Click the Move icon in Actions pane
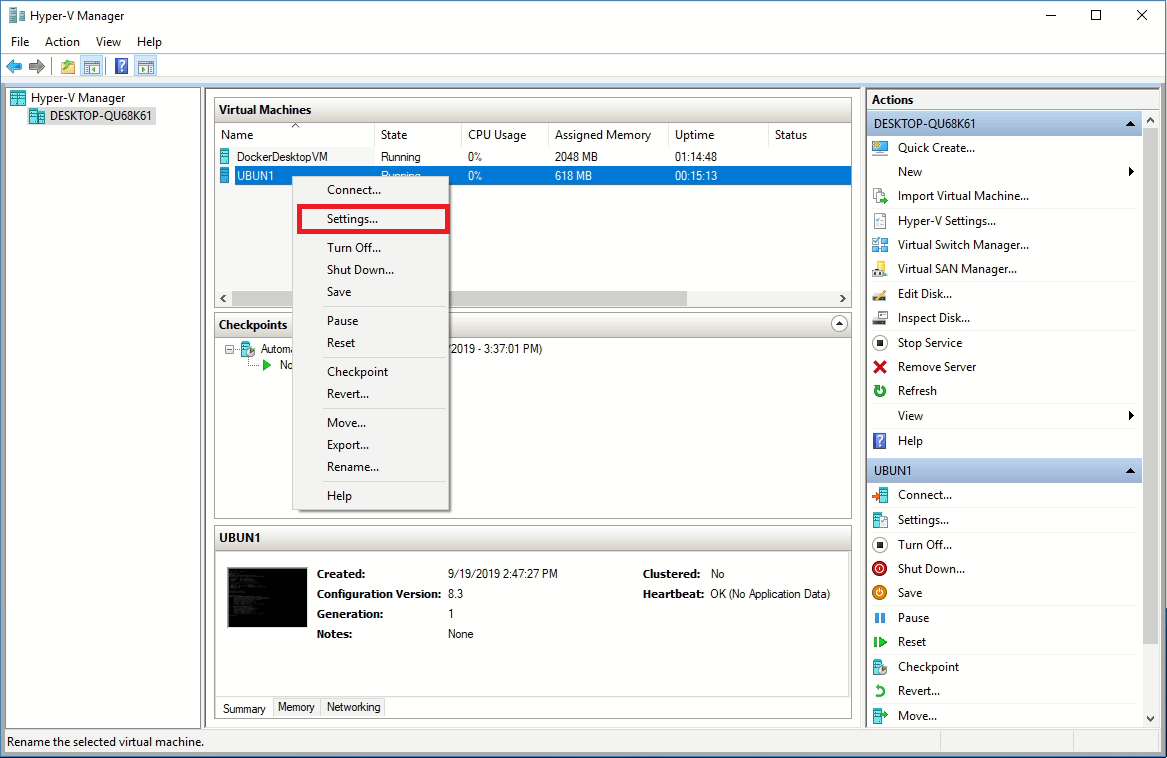 click(x=880, y=716)
